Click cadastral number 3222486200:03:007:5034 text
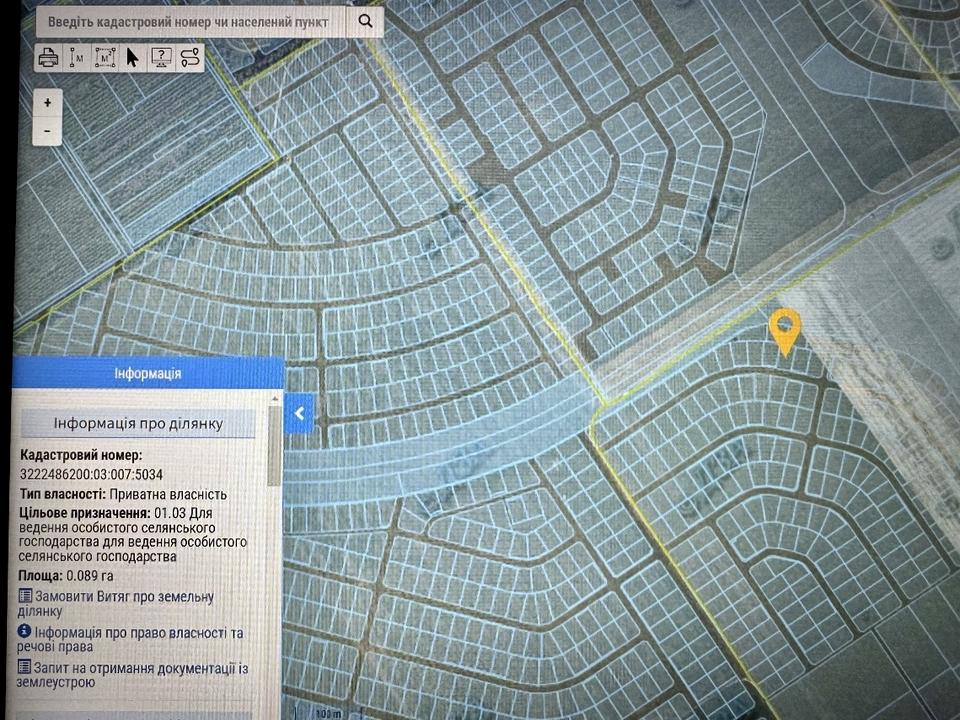Screen dimensions: 960x720 (92, 474)
